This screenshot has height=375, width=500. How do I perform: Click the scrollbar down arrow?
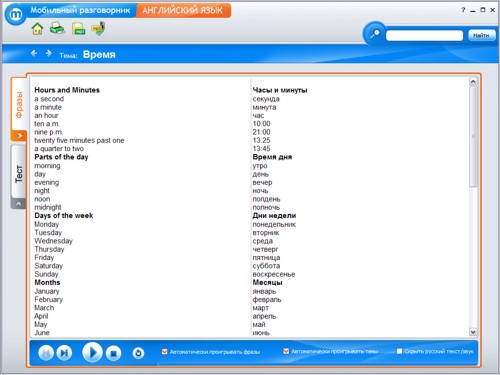(473, 332)
